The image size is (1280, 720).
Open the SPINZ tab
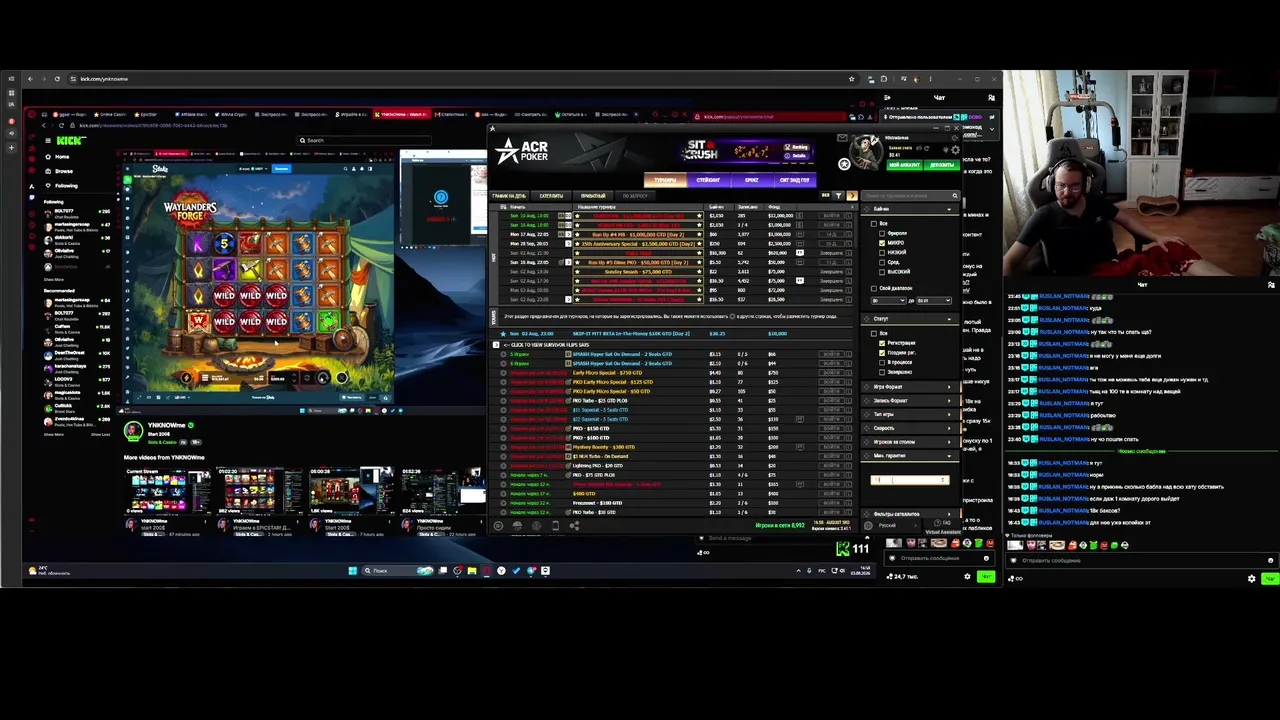tap(751, 180)
